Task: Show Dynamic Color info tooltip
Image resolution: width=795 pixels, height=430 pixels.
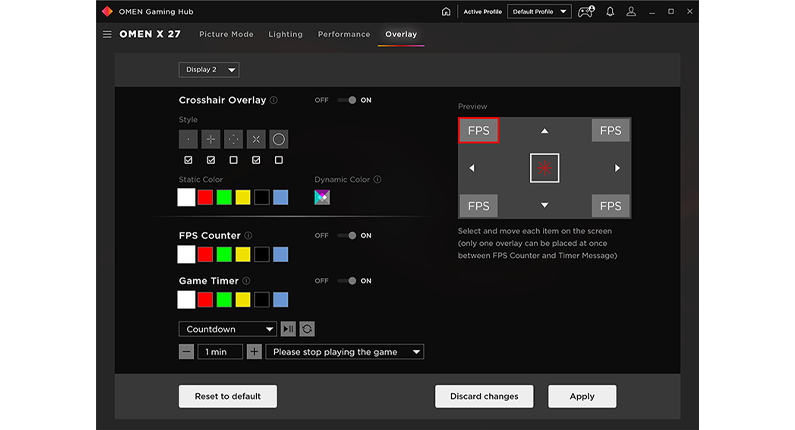Action: pyautogui.click(x=377, y=180)
